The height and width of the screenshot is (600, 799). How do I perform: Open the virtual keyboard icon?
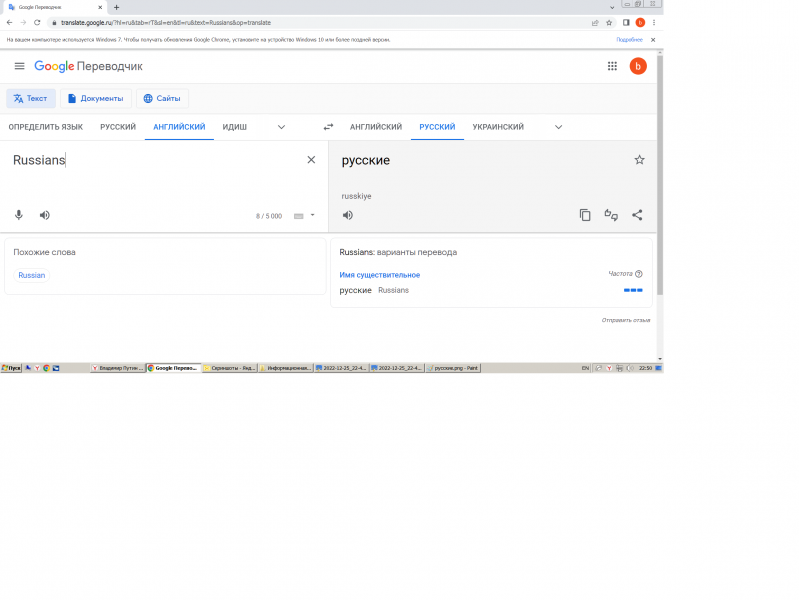click(299, 216)
